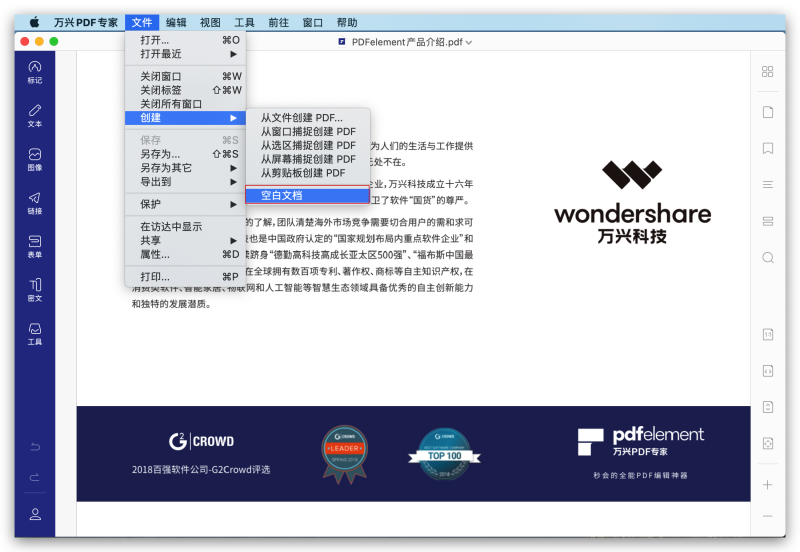
Task: Expand the 打开最近 submenu
Action: (186, 54)
